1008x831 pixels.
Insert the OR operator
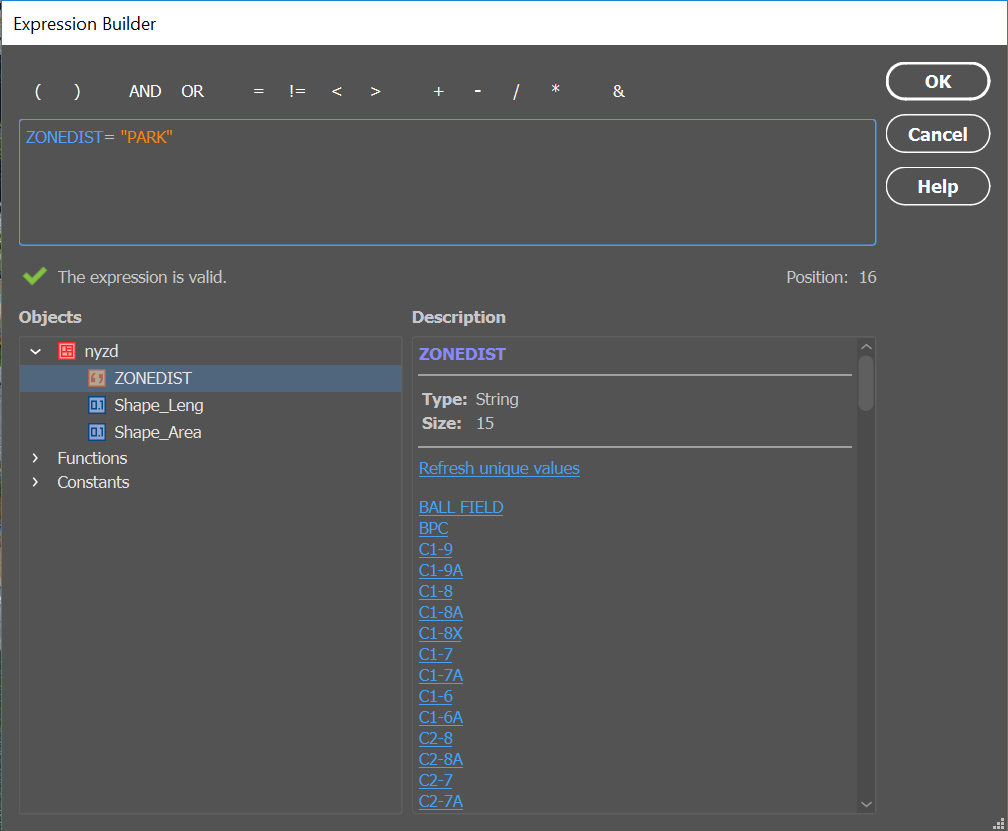(192, 91)
